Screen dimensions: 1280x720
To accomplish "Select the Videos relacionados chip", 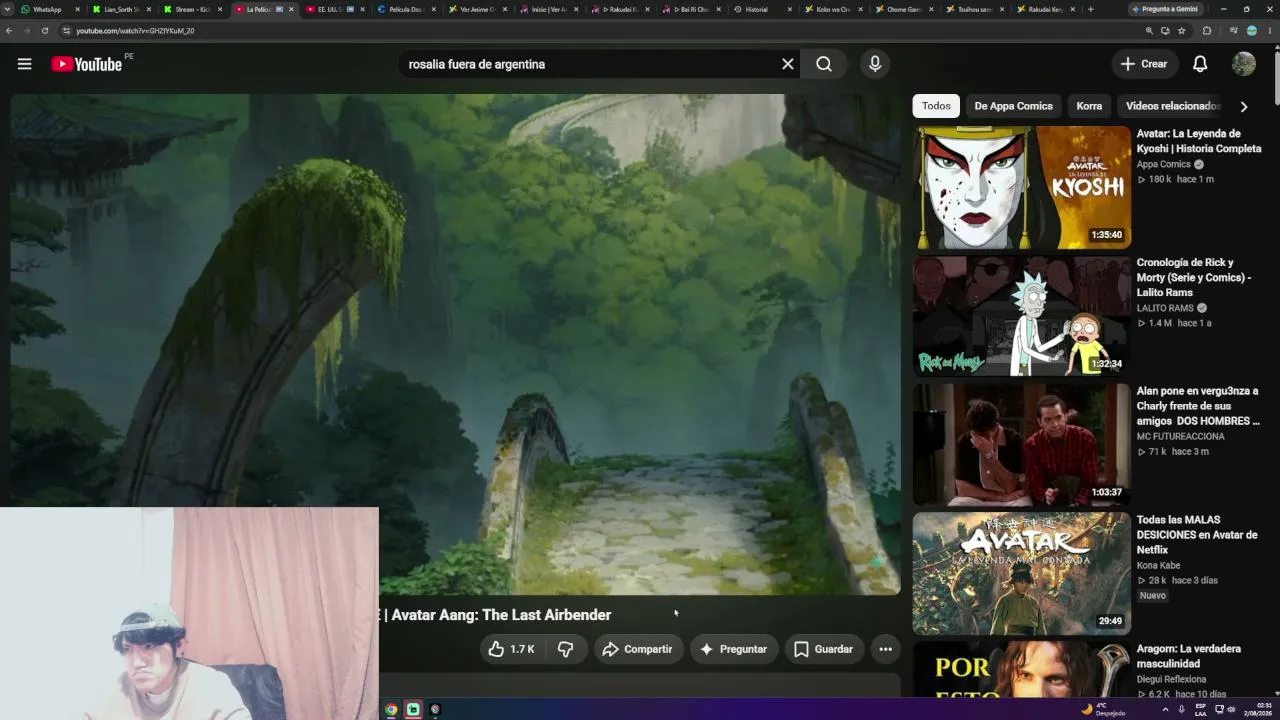I will click(x=1172, y=106).
